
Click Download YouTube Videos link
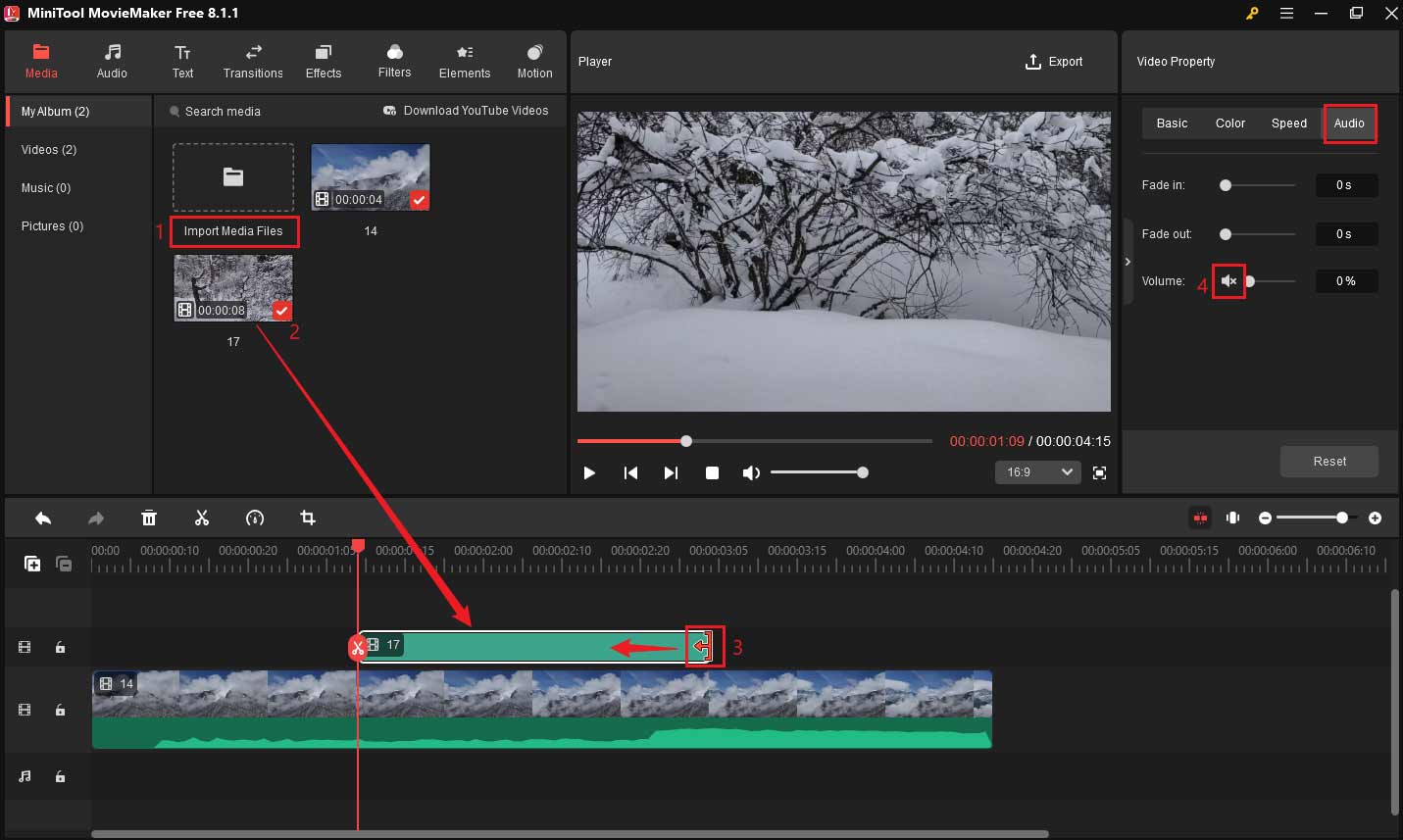466,111
